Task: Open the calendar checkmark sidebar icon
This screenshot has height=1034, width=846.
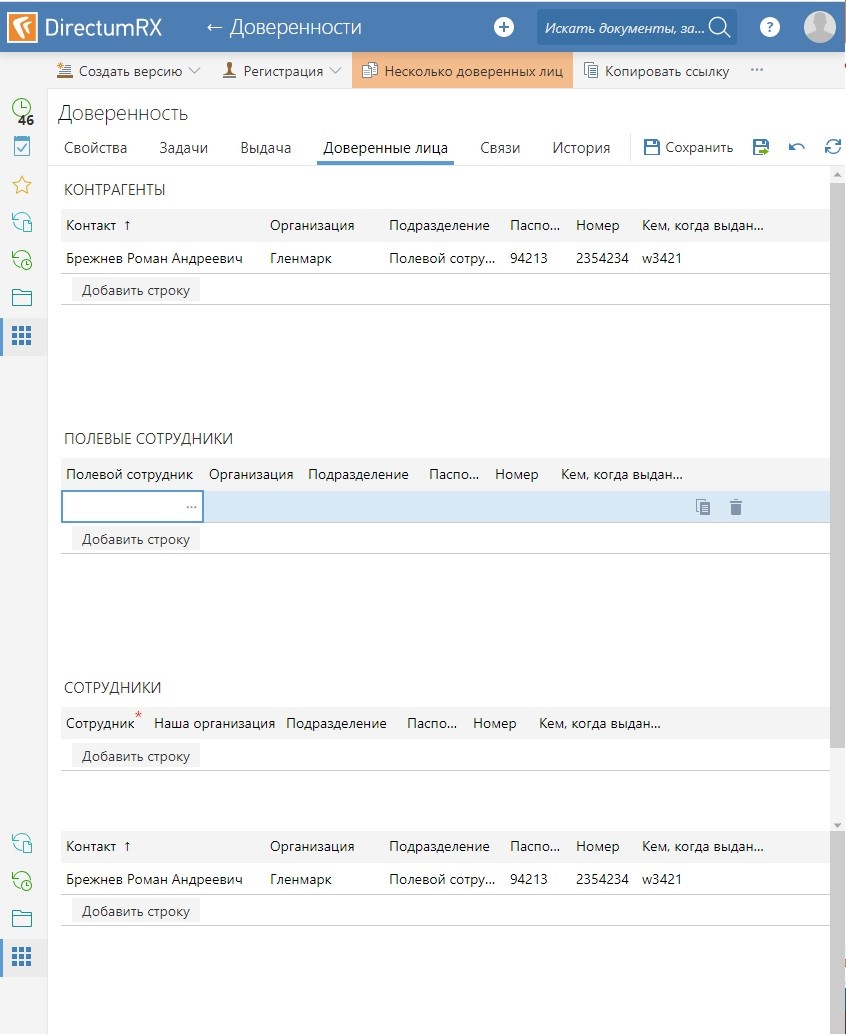Action: (x=22, y=146)
